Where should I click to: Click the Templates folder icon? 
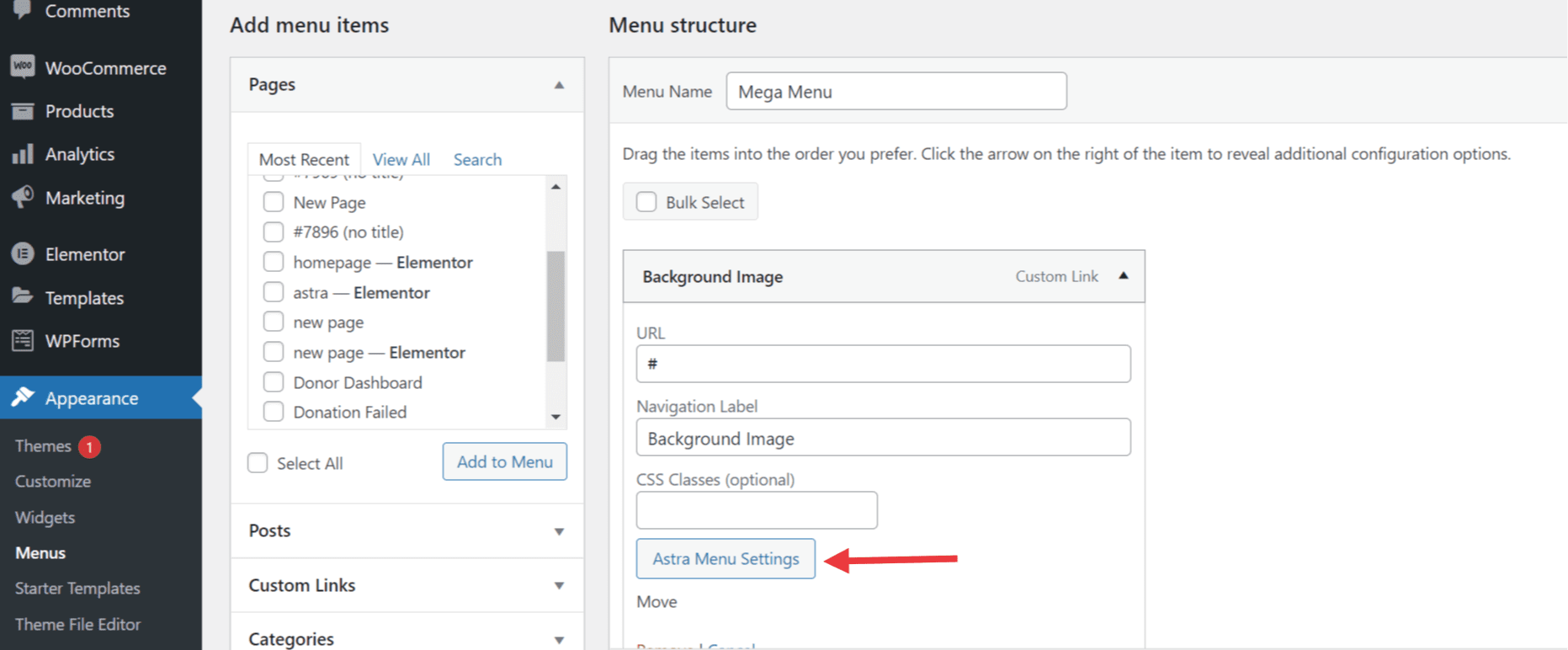click(x=23, y=297)
